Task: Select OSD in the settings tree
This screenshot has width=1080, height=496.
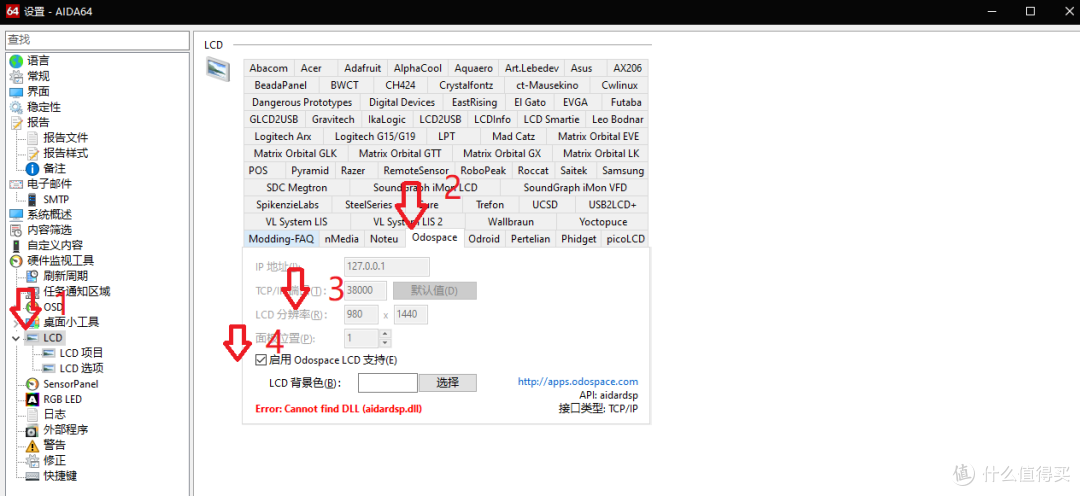Action: pyautogui.click(x=53, y=307)
